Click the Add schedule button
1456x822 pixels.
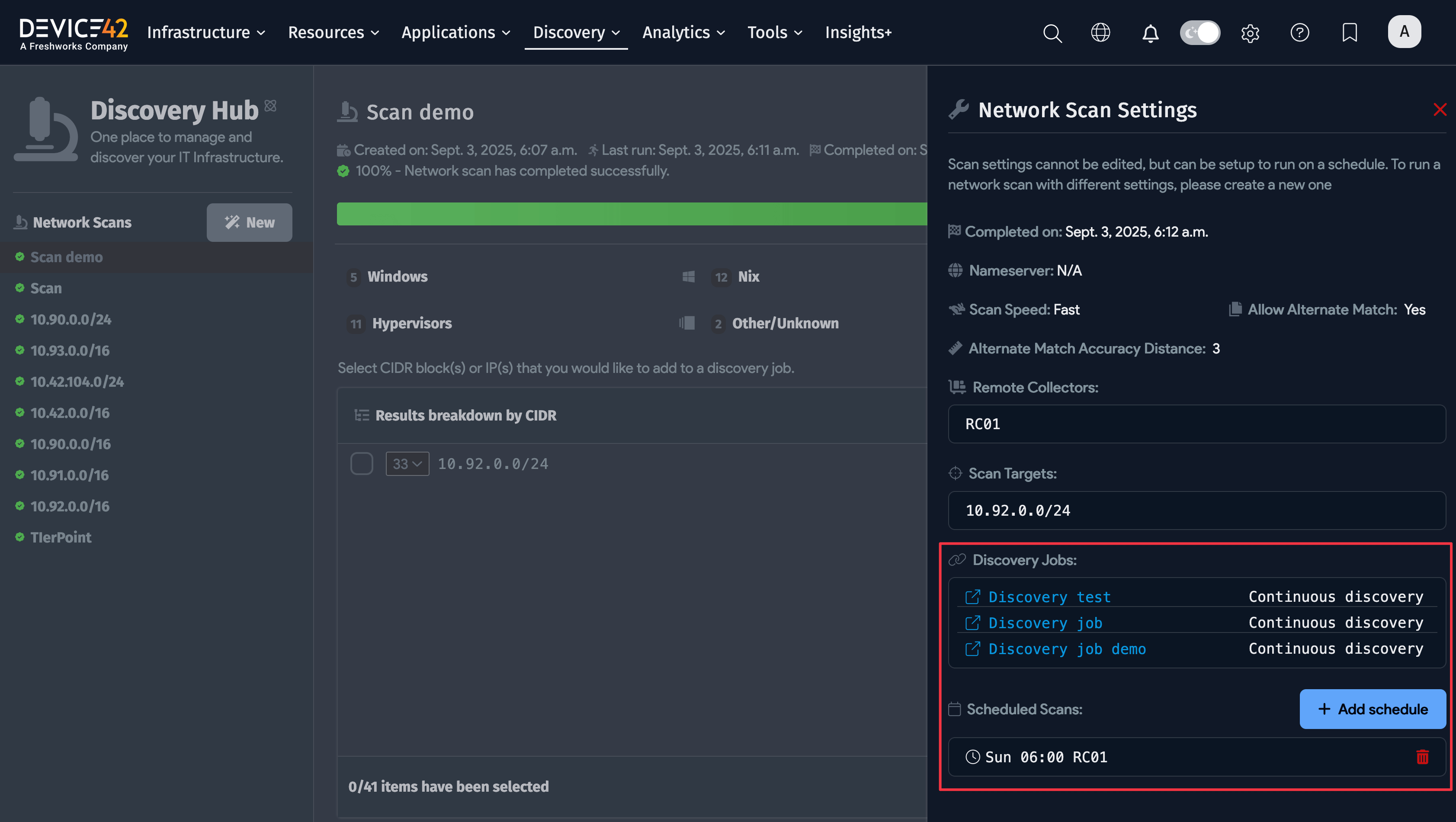pos(1372,709)
